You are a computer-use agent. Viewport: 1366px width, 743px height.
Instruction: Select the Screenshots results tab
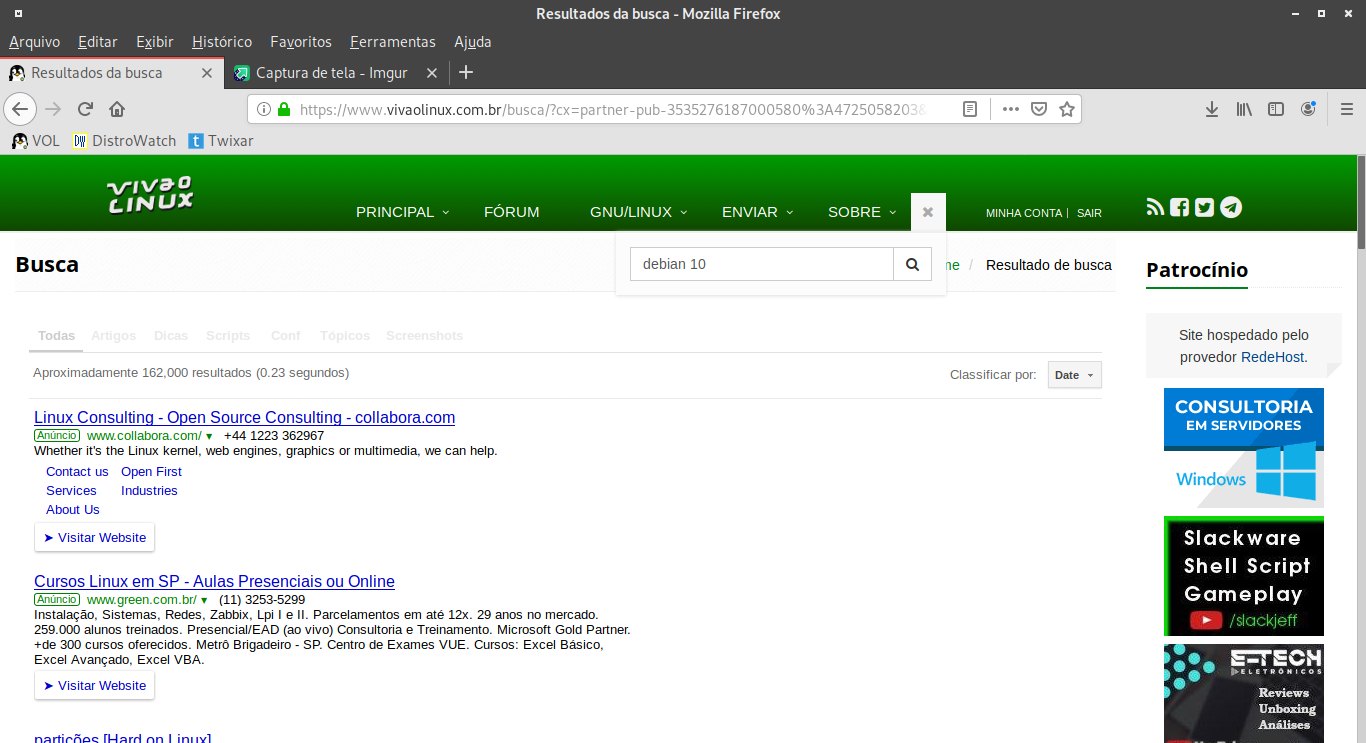point(425,336)
